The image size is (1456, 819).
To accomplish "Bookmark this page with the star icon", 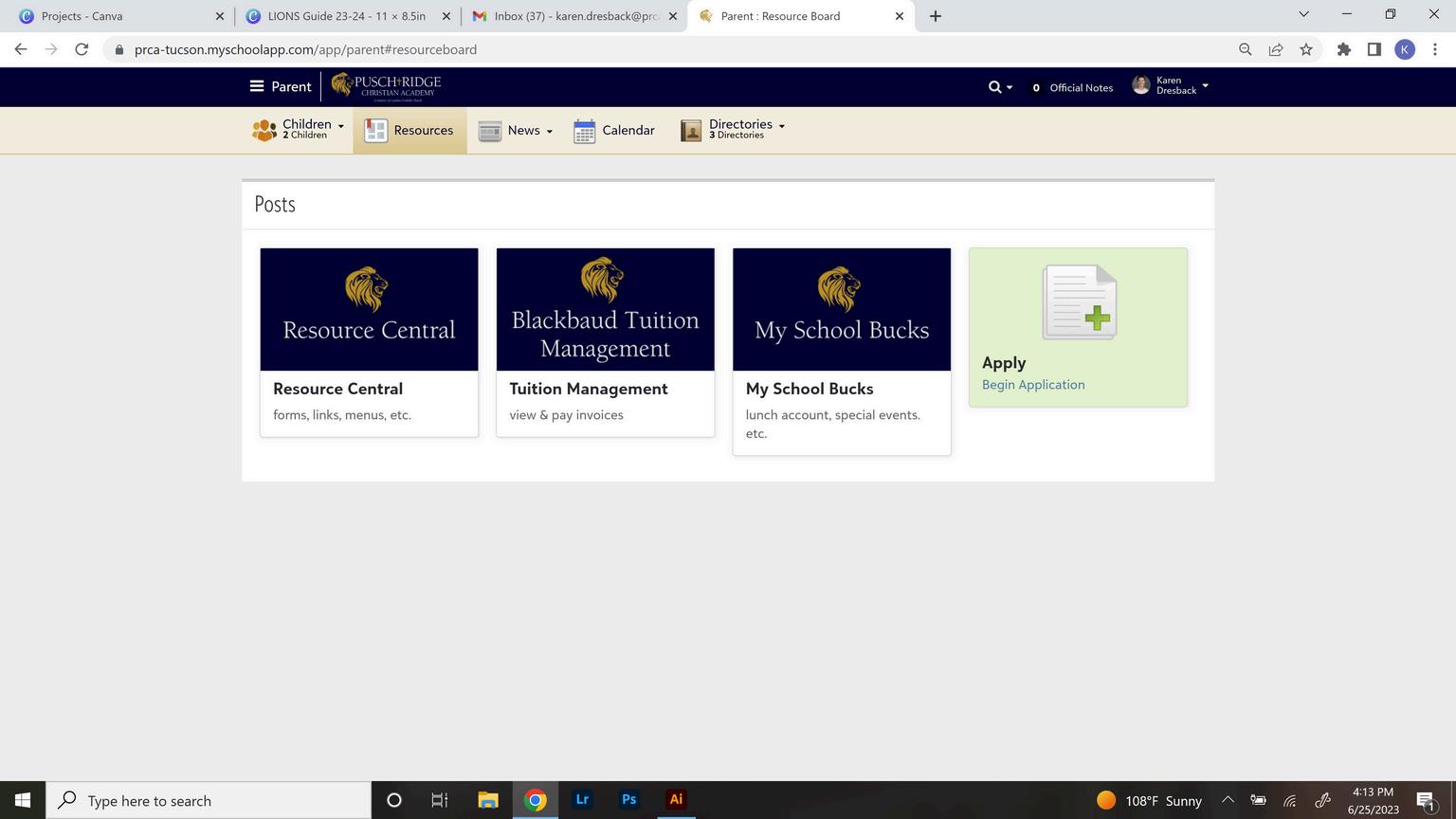I will [x=1306, y=49].
